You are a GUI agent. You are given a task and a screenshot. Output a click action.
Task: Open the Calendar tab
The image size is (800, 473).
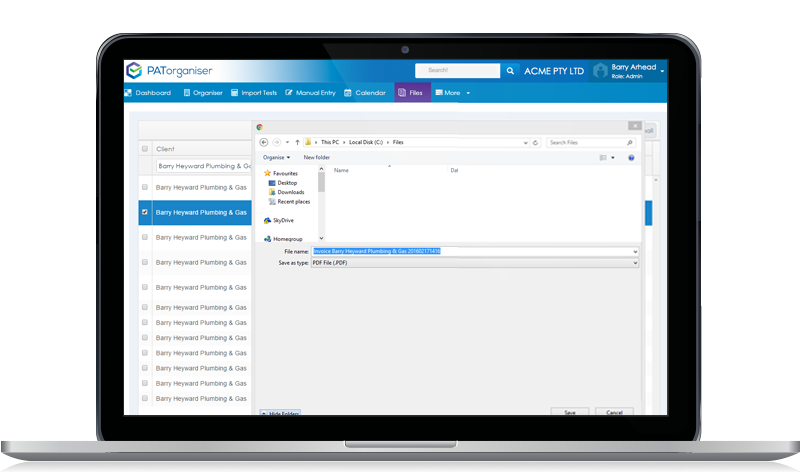(x=365, y=93)
